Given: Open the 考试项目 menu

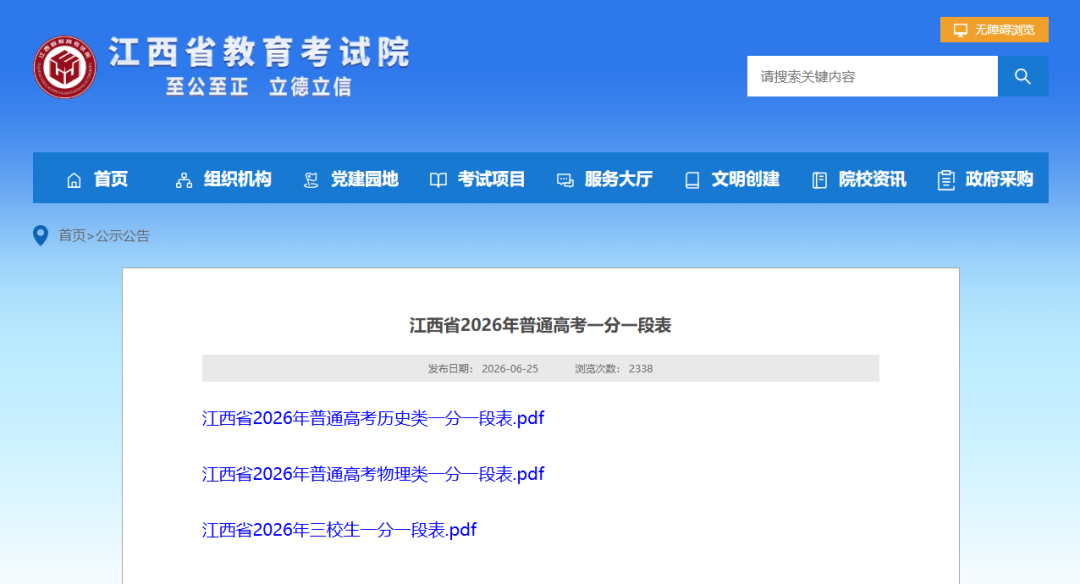Looking at the screenshot, I should (x=491, y=179).
